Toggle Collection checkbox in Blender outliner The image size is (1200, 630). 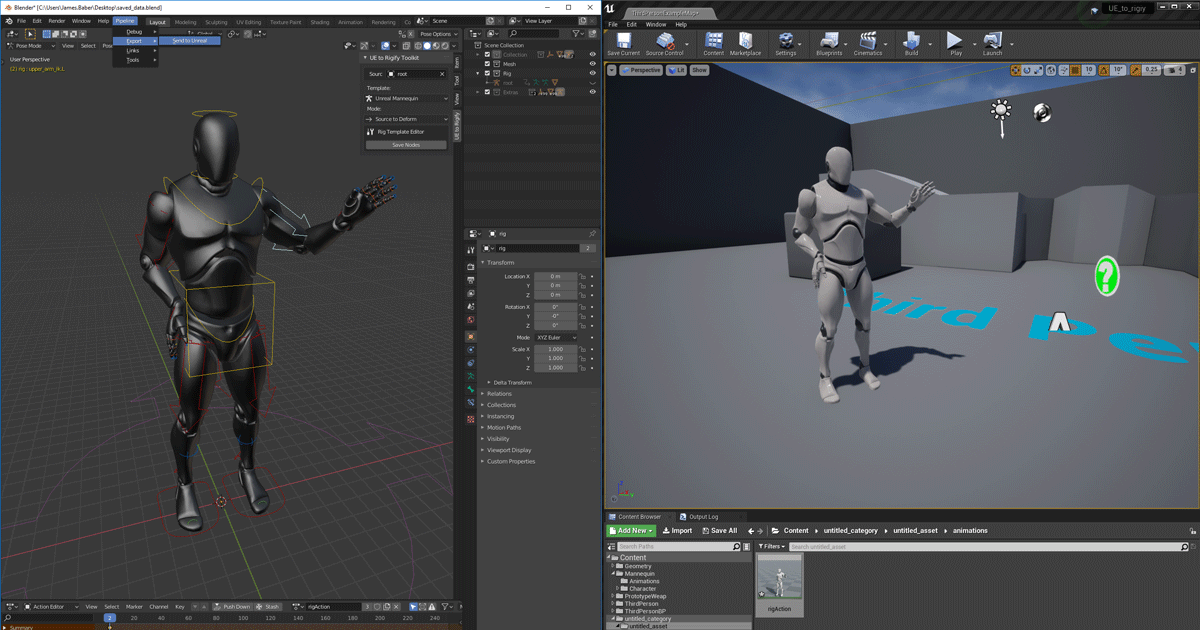pos(488,54)
